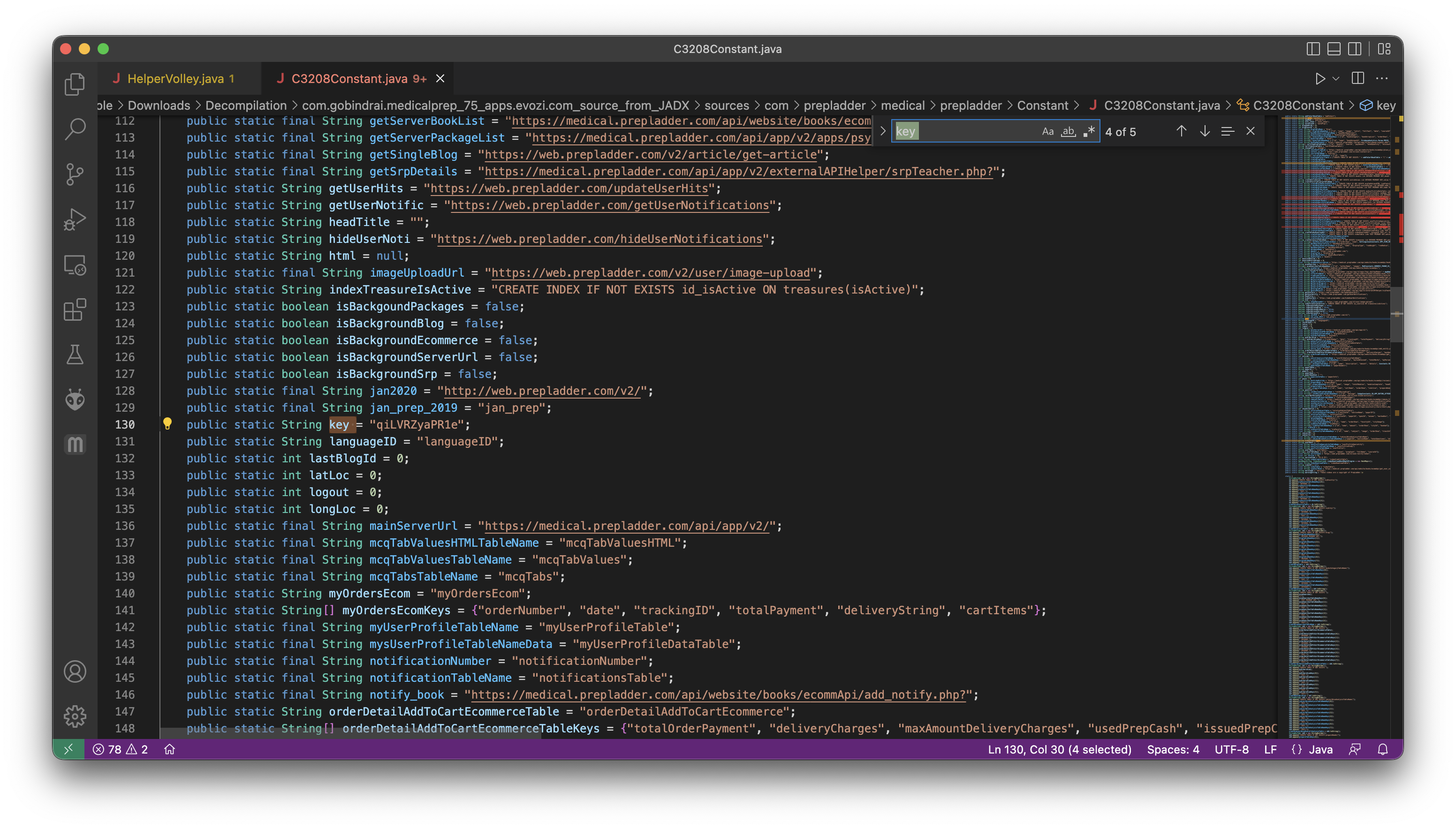Viewport: 1456px width, 829px height.
Task: Toggle bottom panel visibility
Action: pos(1334,49)
